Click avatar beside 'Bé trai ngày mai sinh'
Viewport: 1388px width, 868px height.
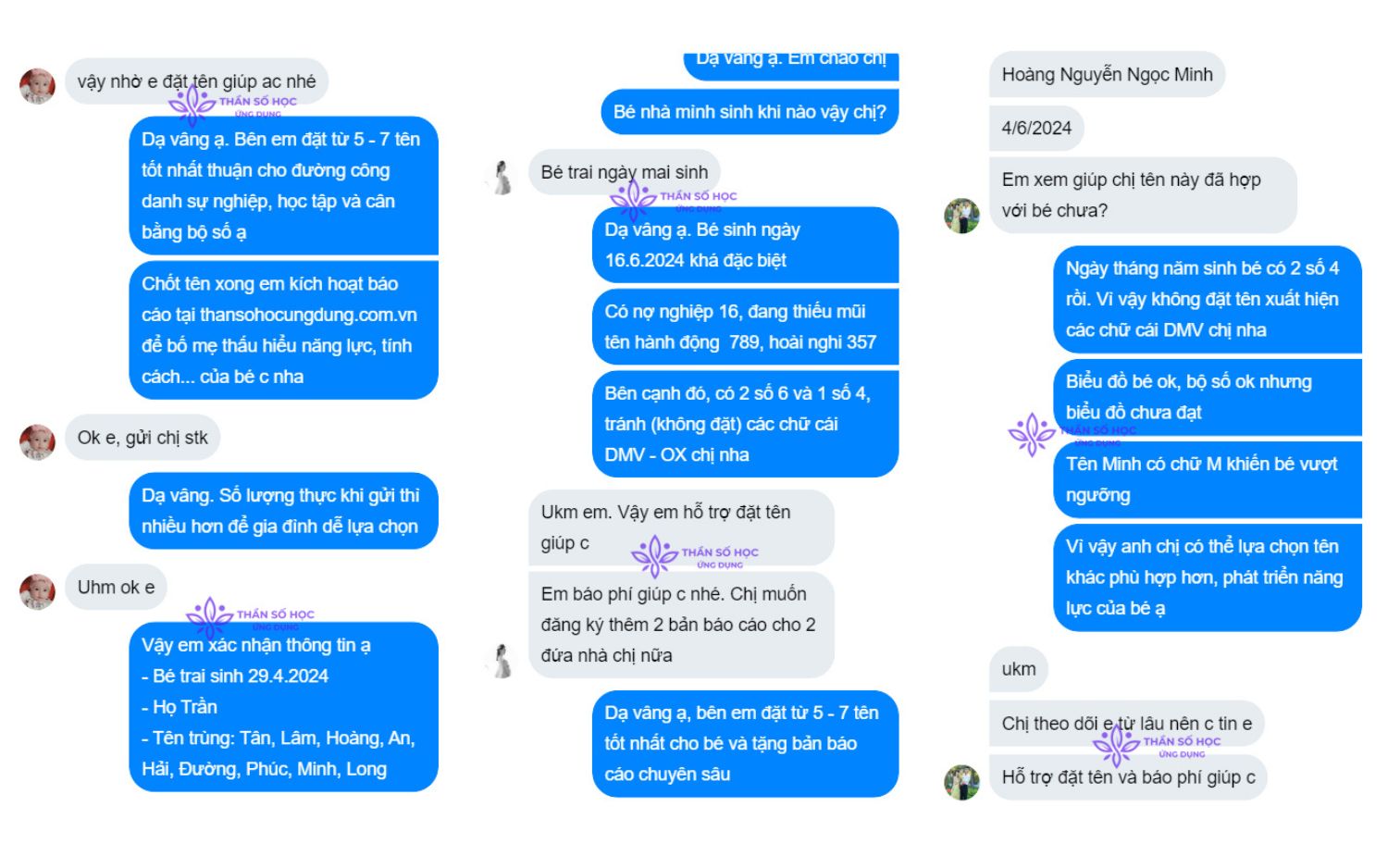[x=502, y=177]
